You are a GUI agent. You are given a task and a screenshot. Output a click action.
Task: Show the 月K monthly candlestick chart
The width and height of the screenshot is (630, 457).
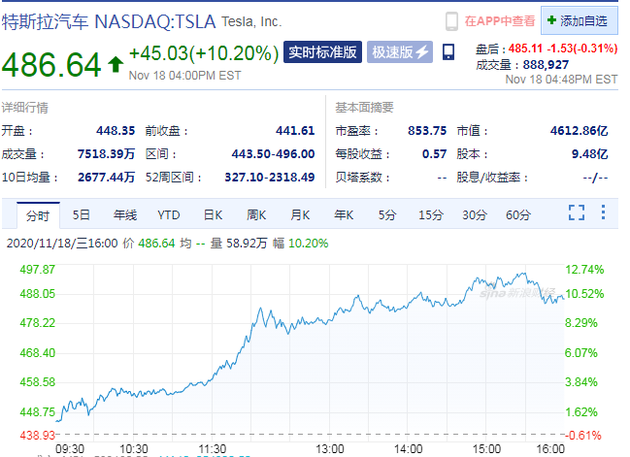tap(300, 215)
